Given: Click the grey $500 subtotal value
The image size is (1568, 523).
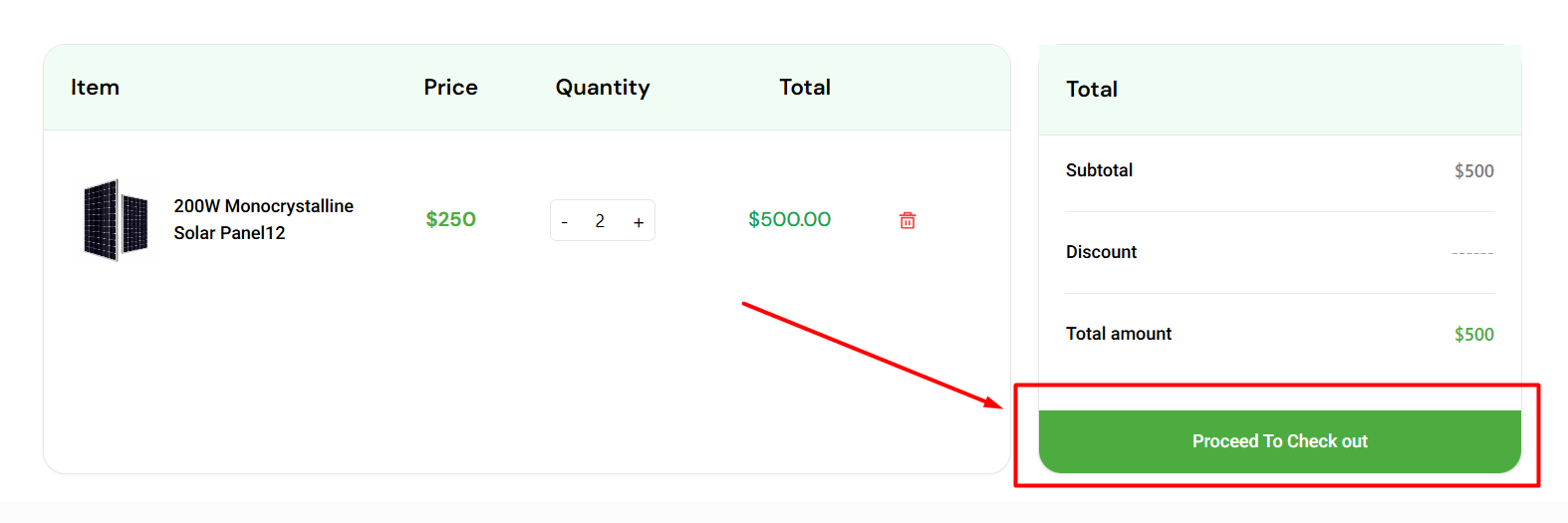Looking at the screenshot, I should point(1474,171).
